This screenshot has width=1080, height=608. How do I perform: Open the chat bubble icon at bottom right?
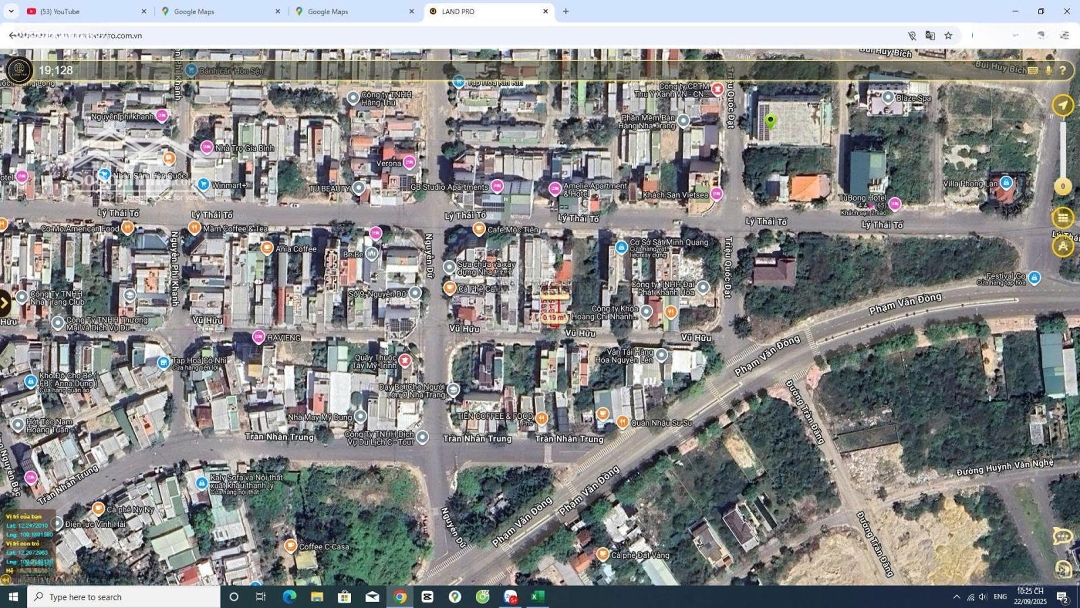1062,537
